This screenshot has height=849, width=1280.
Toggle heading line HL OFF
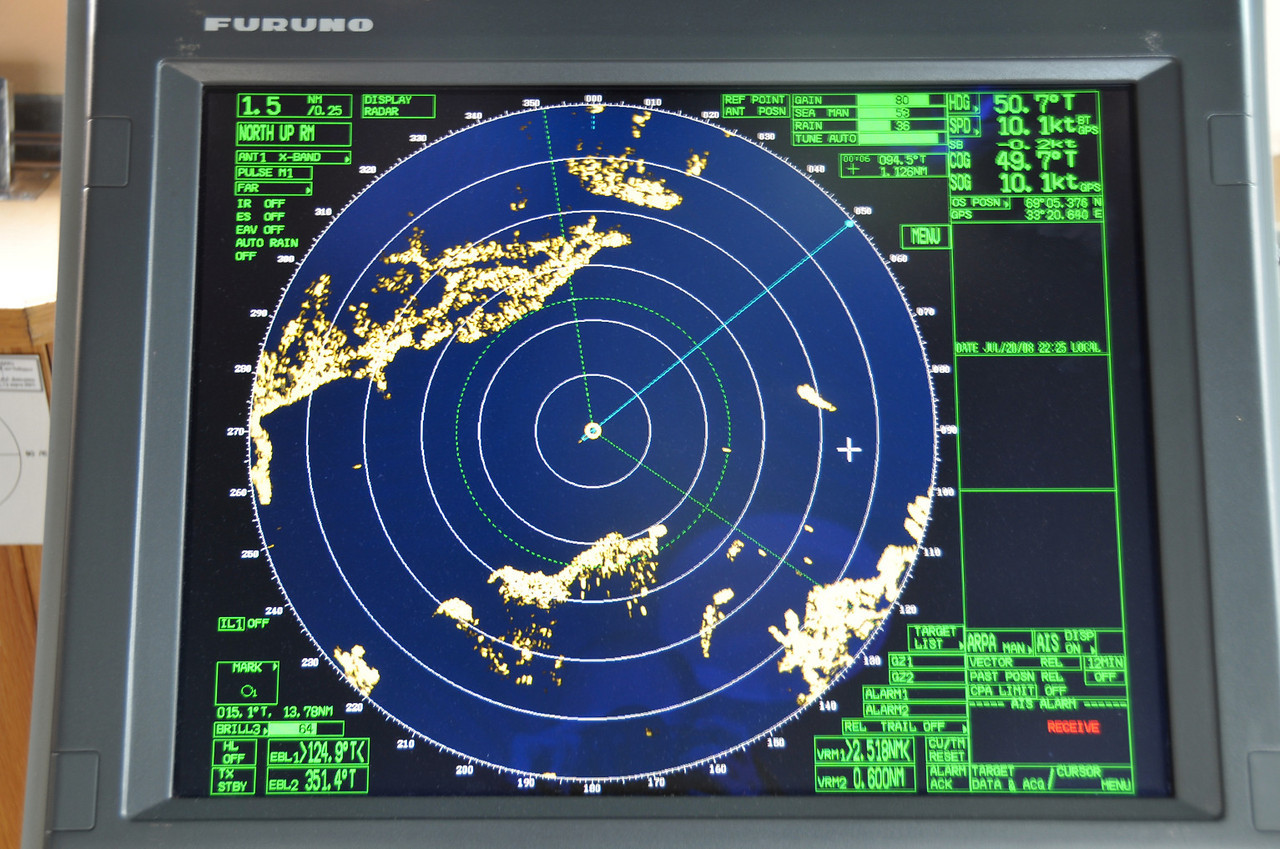232,752
